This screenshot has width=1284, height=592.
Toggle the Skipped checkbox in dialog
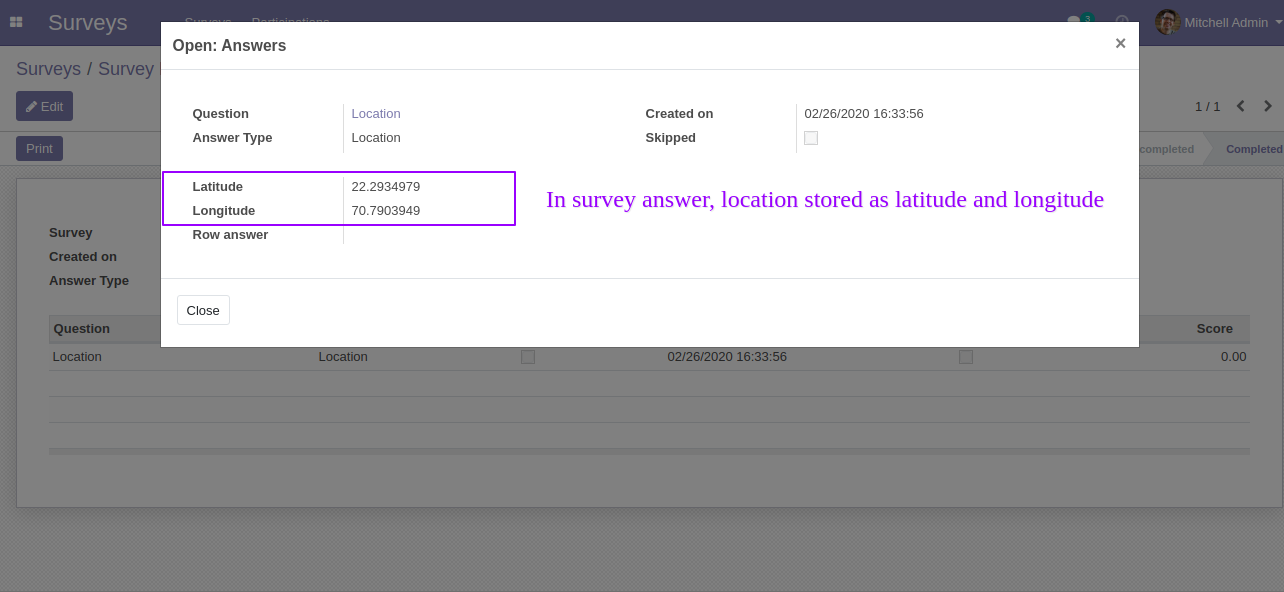coord(811,138)
